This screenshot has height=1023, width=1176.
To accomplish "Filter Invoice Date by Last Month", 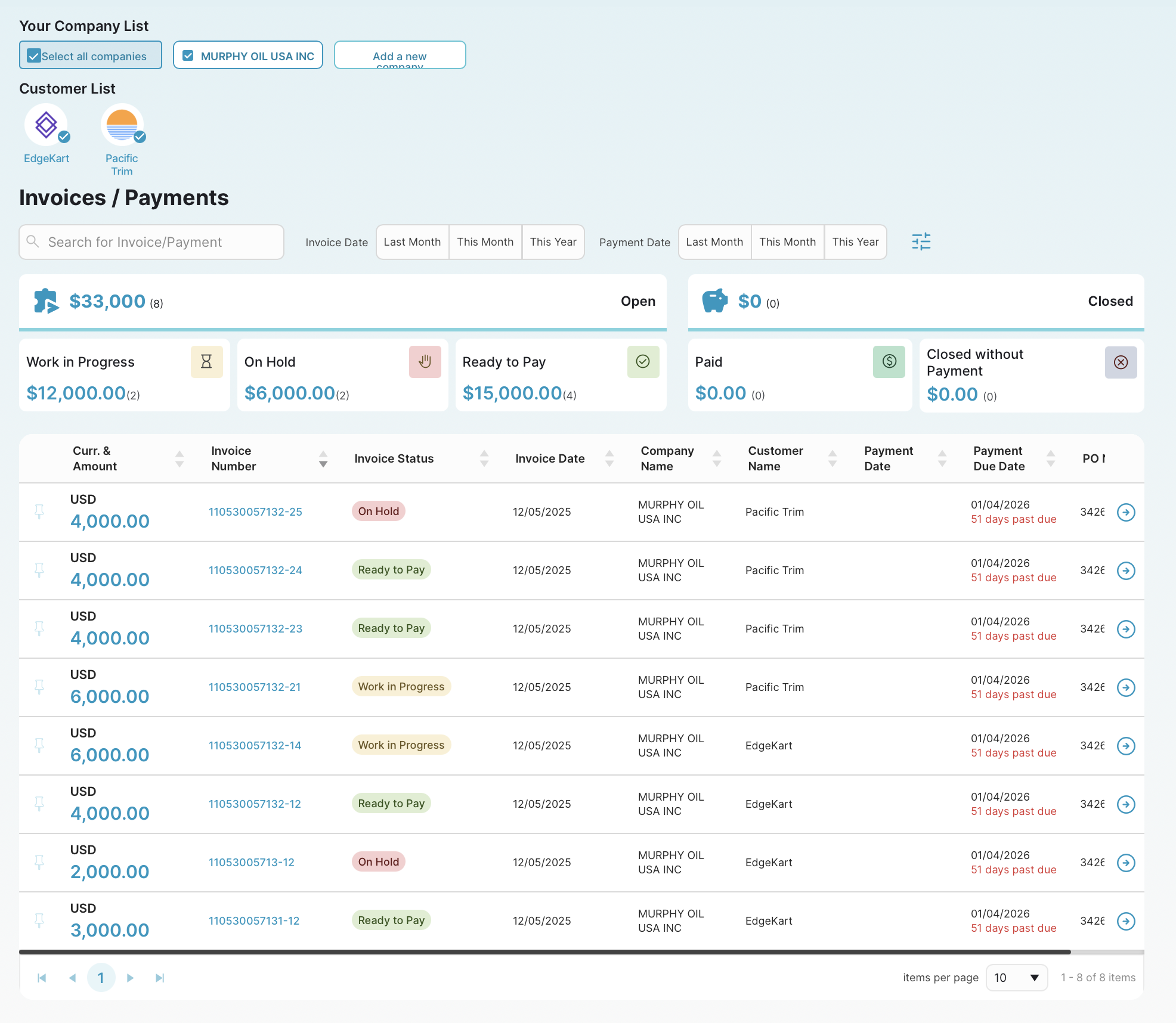I will (412, 242).
